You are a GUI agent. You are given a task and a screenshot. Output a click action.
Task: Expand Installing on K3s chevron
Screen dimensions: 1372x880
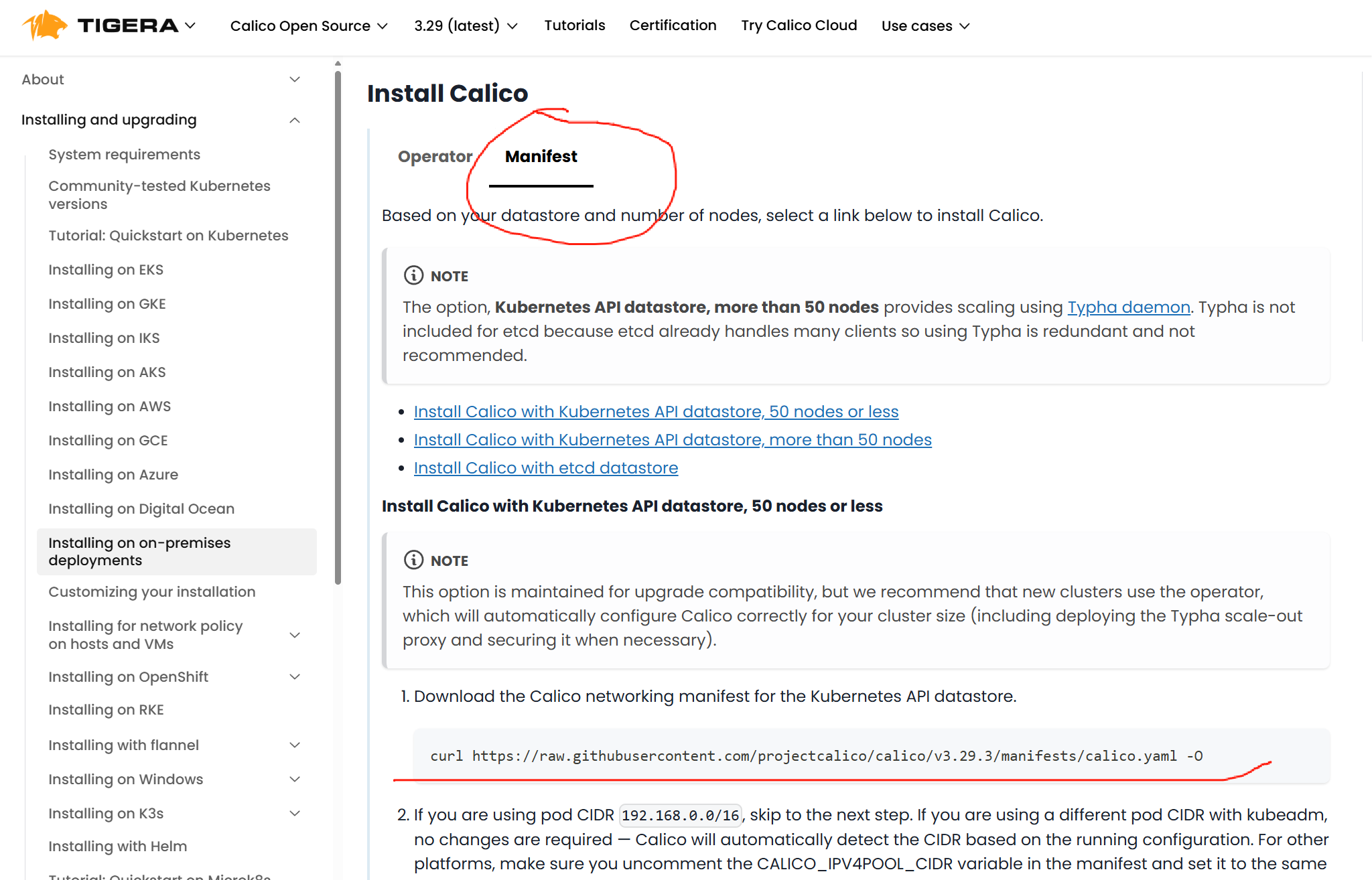(x=294, y=813)
